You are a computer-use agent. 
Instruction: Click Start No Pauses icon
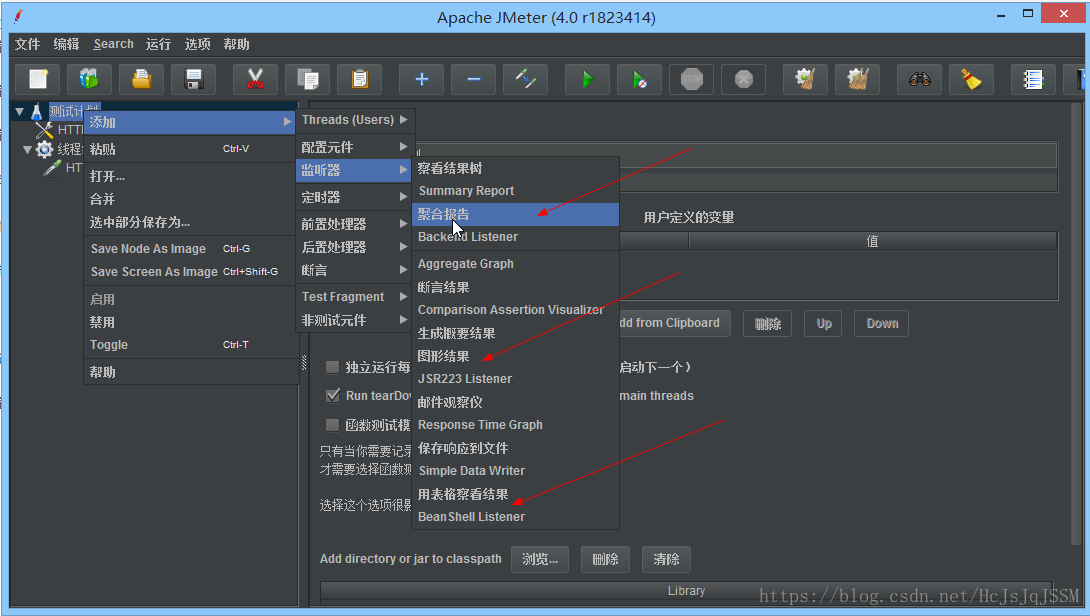(640, 79)
